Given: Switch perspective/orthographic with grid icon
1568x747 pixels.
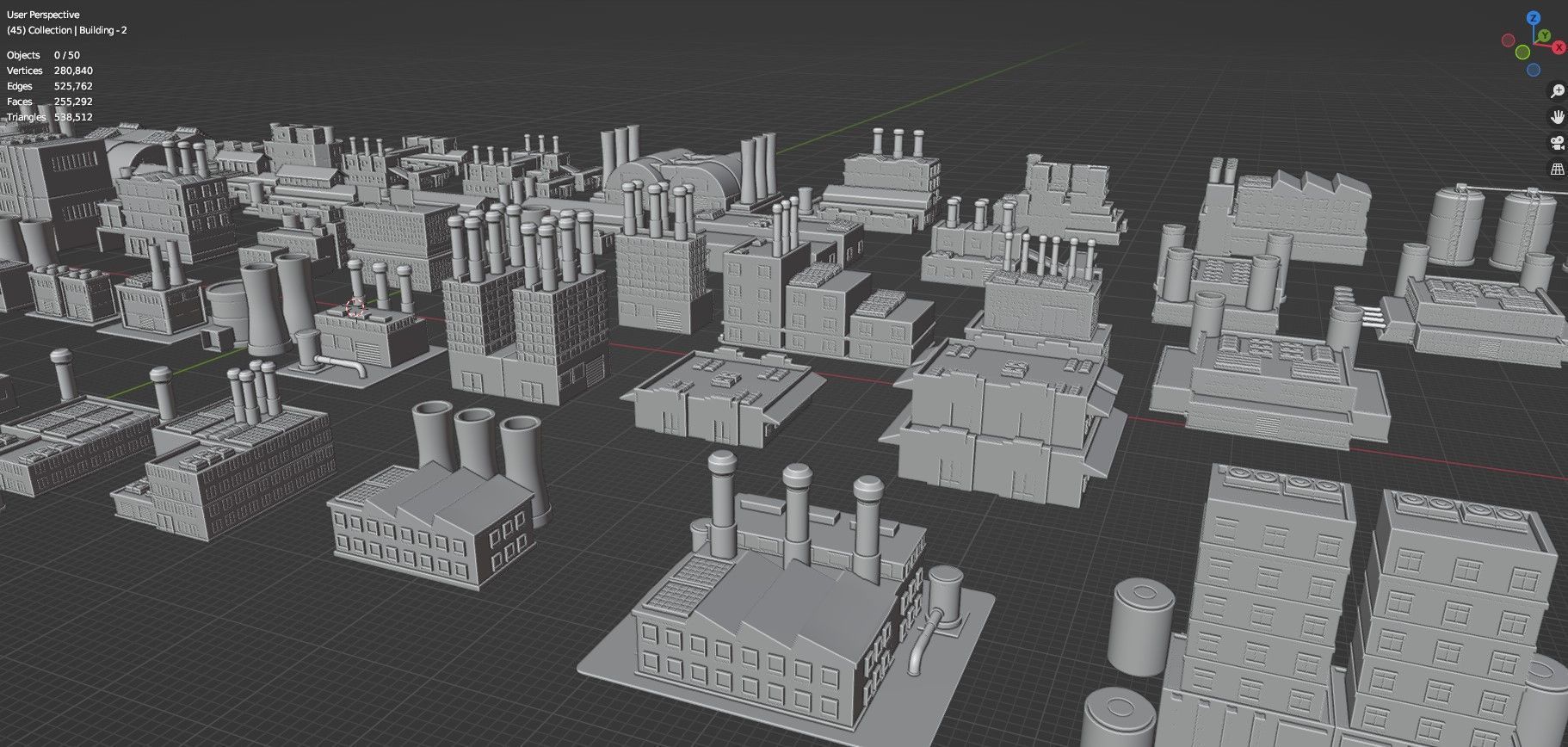Looking at the screenshot, I should (1557, 170).
